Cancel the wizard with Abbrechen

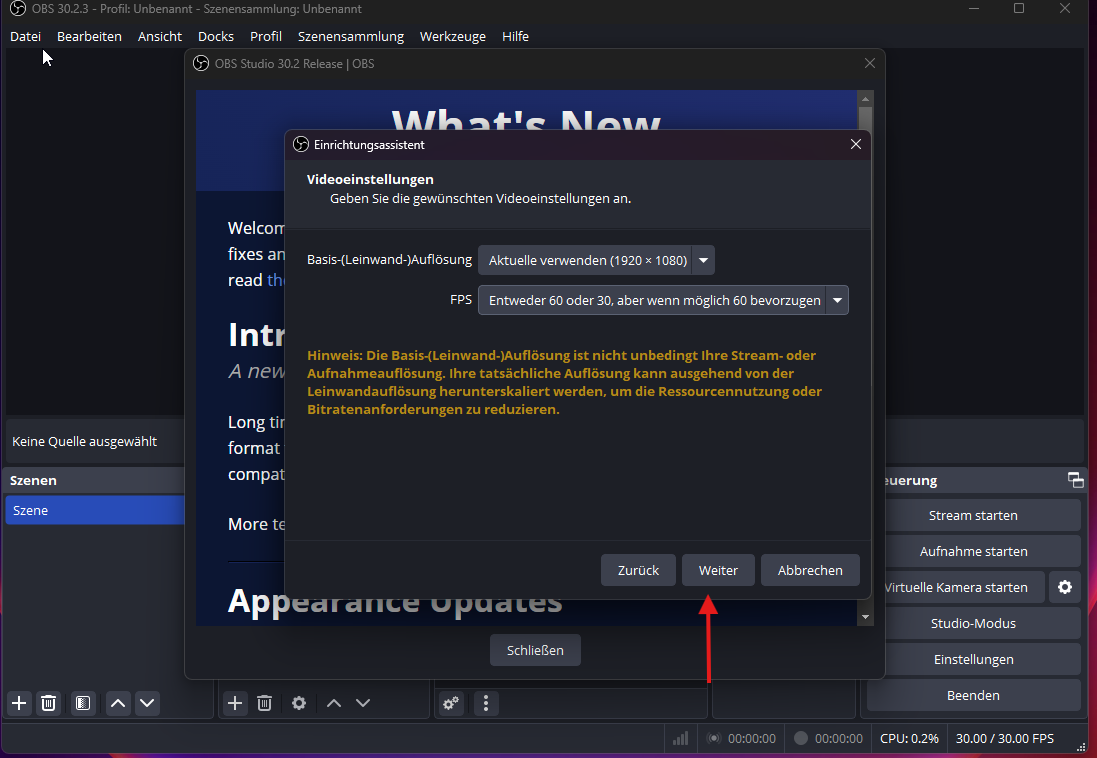(810, 570)
